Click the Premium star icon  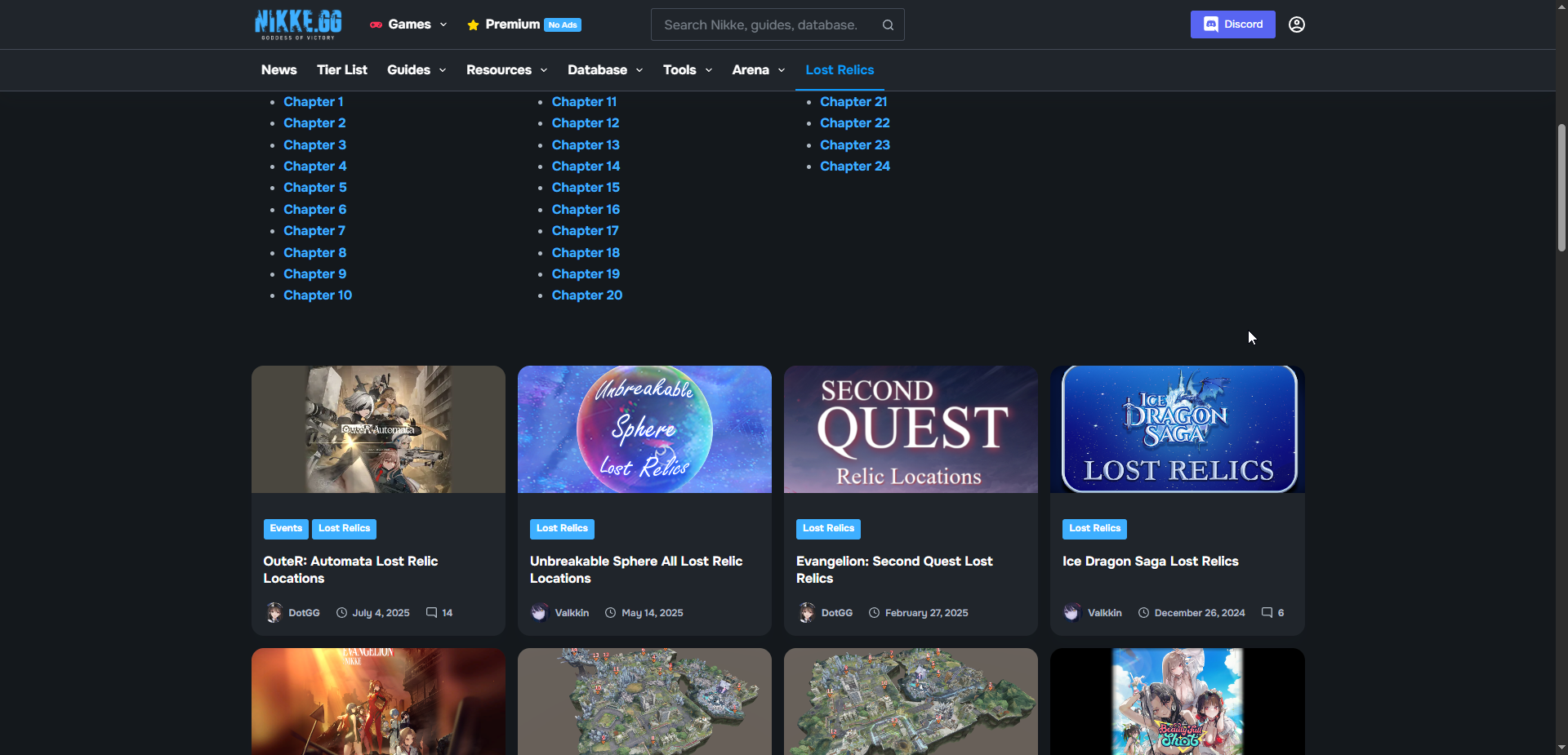coord(473,25)
